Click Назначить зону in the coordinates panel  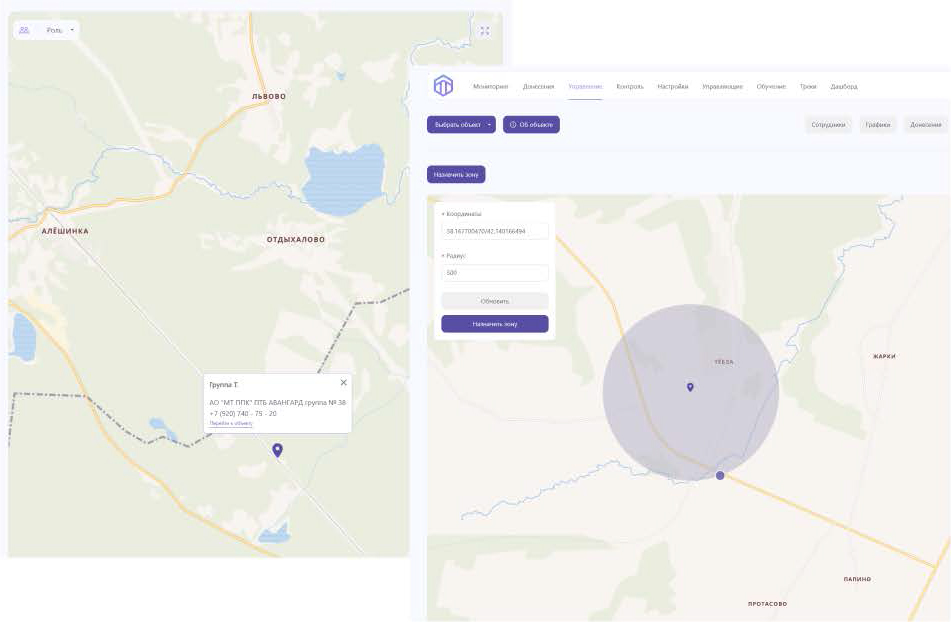coord(494,324)
